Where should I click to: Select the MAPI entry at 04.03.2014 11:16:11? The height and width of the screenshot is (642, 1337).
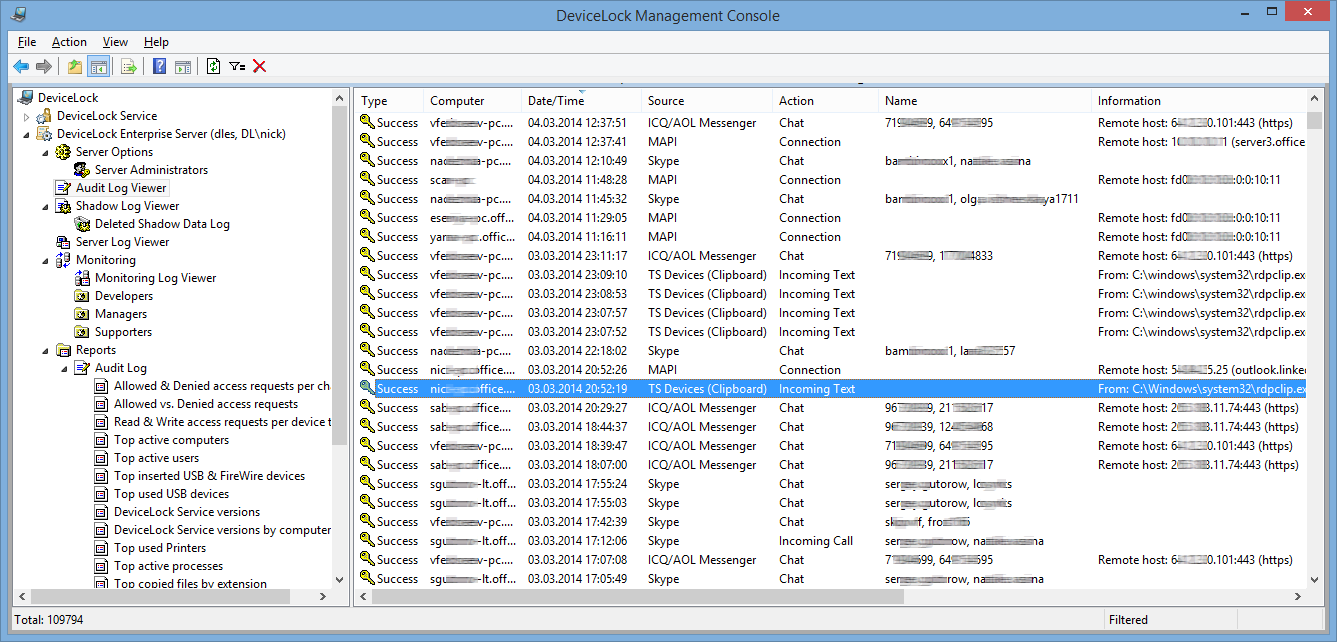pyautogui.click(x=831, y=237)
